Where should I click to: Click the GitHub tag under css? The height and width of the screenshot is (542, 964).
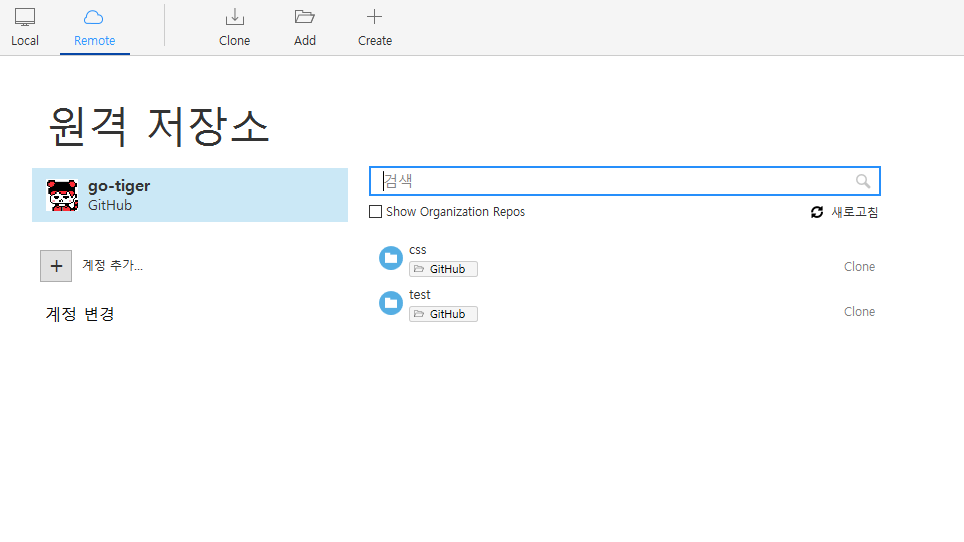443,269
